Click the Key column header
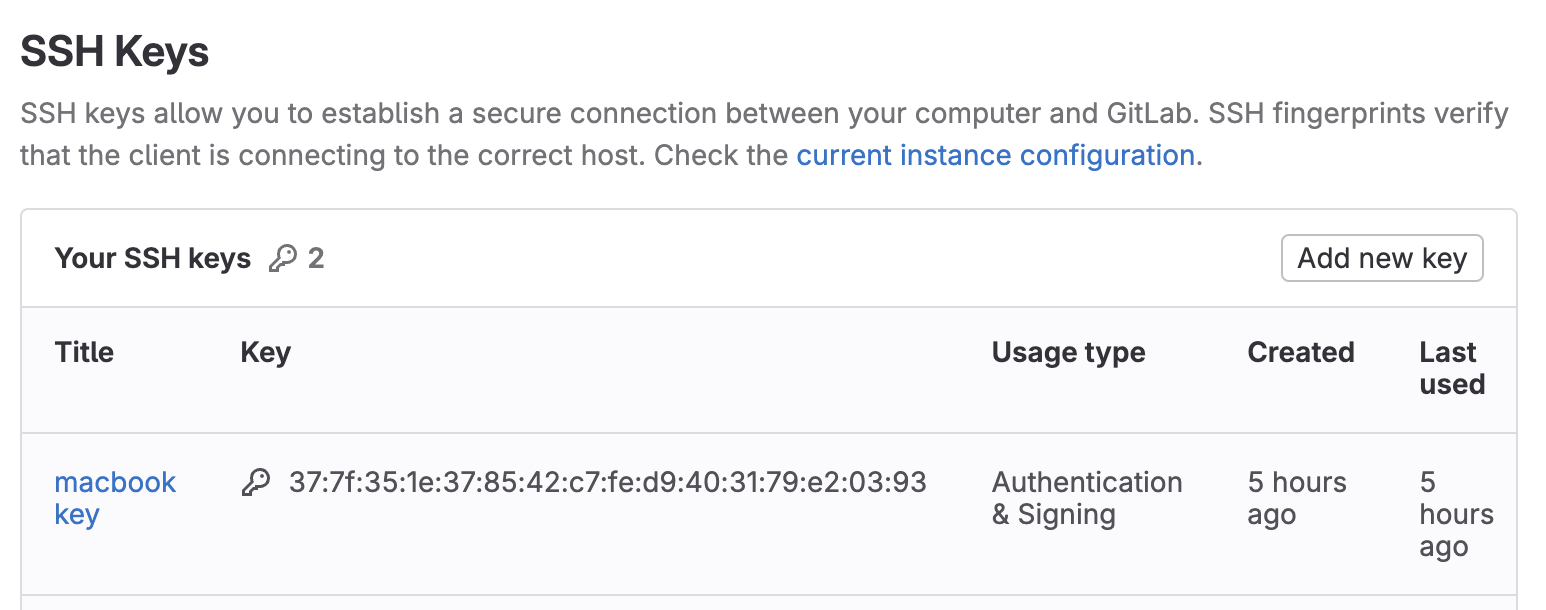This screenshot has width=1546, height=610. pyautogui.click(x=265, y=352)
